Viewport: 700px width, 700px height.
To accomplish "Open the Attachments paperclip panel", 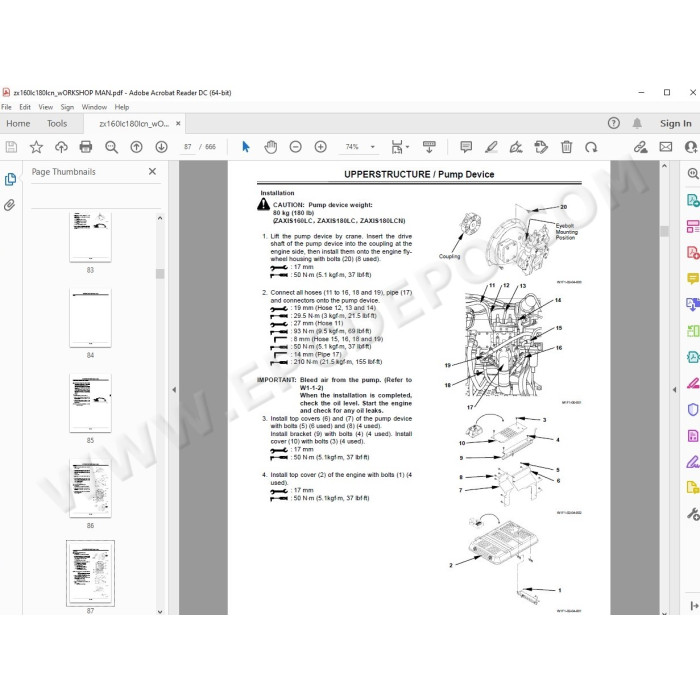I will [10, 205].
